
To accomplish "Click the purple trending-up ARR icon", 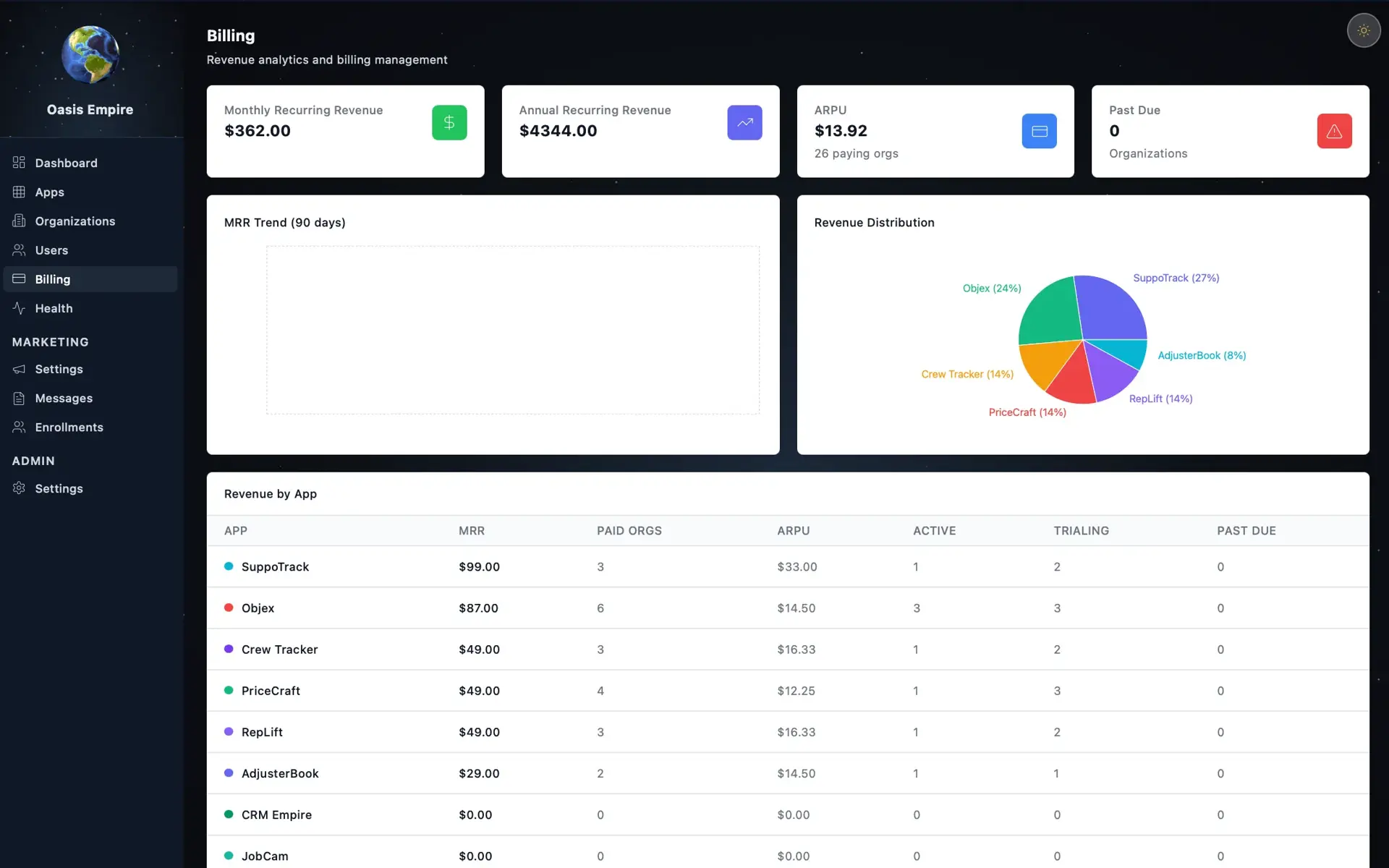I will click(x=744, y=122).
